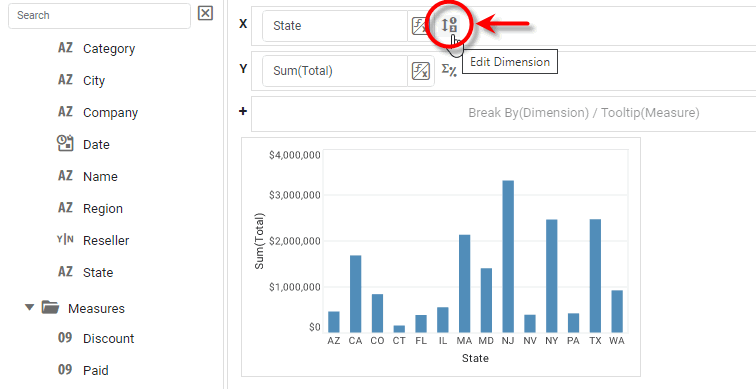Click the Y row label

click(x=243, y=69)
